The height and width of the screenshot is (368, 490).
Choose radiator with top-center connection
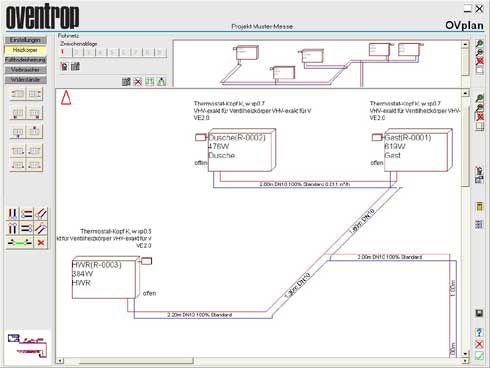[35, 132]
